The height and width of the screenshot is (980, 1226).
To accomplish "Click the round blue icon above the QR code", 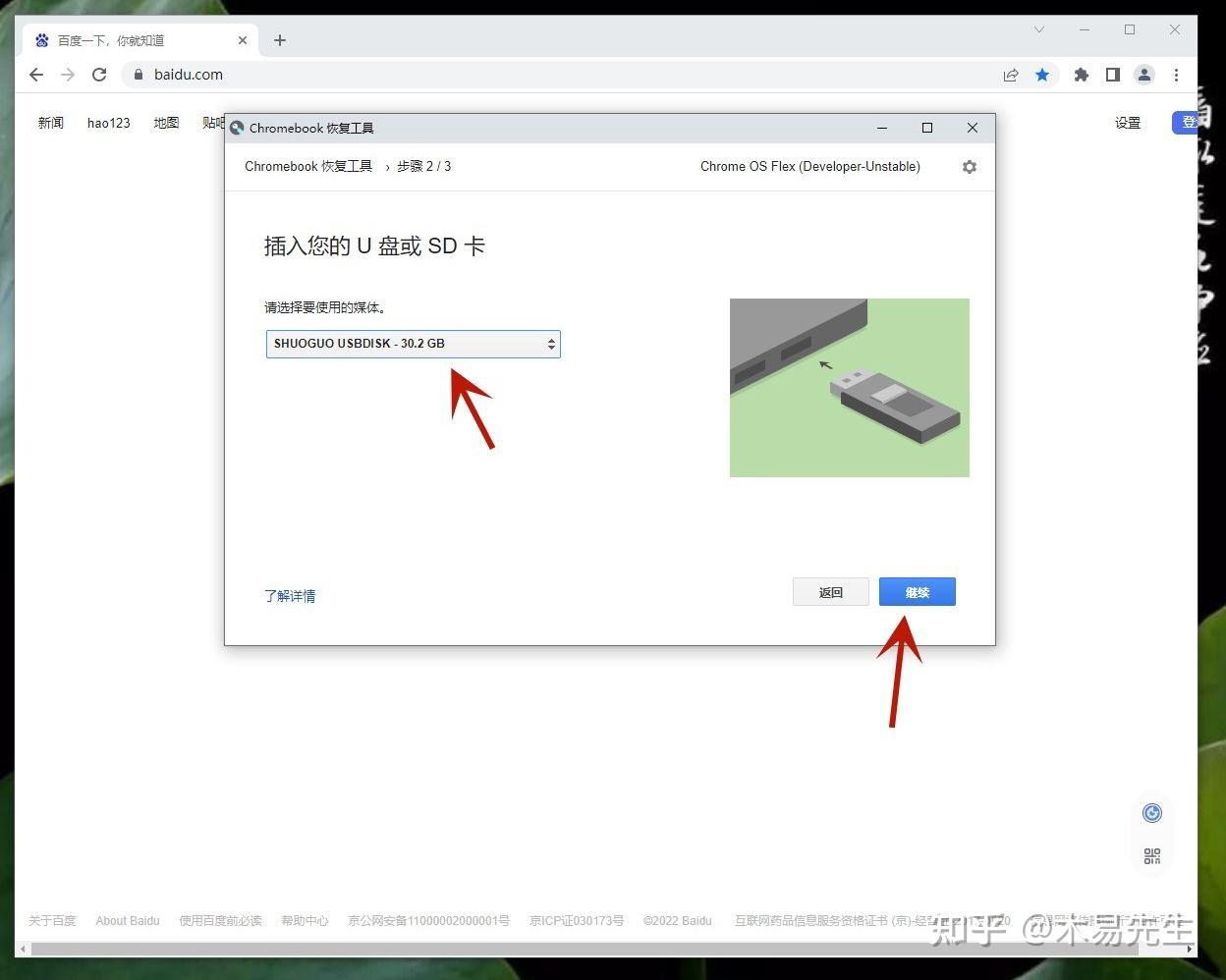I will [x=1152, y=813].
